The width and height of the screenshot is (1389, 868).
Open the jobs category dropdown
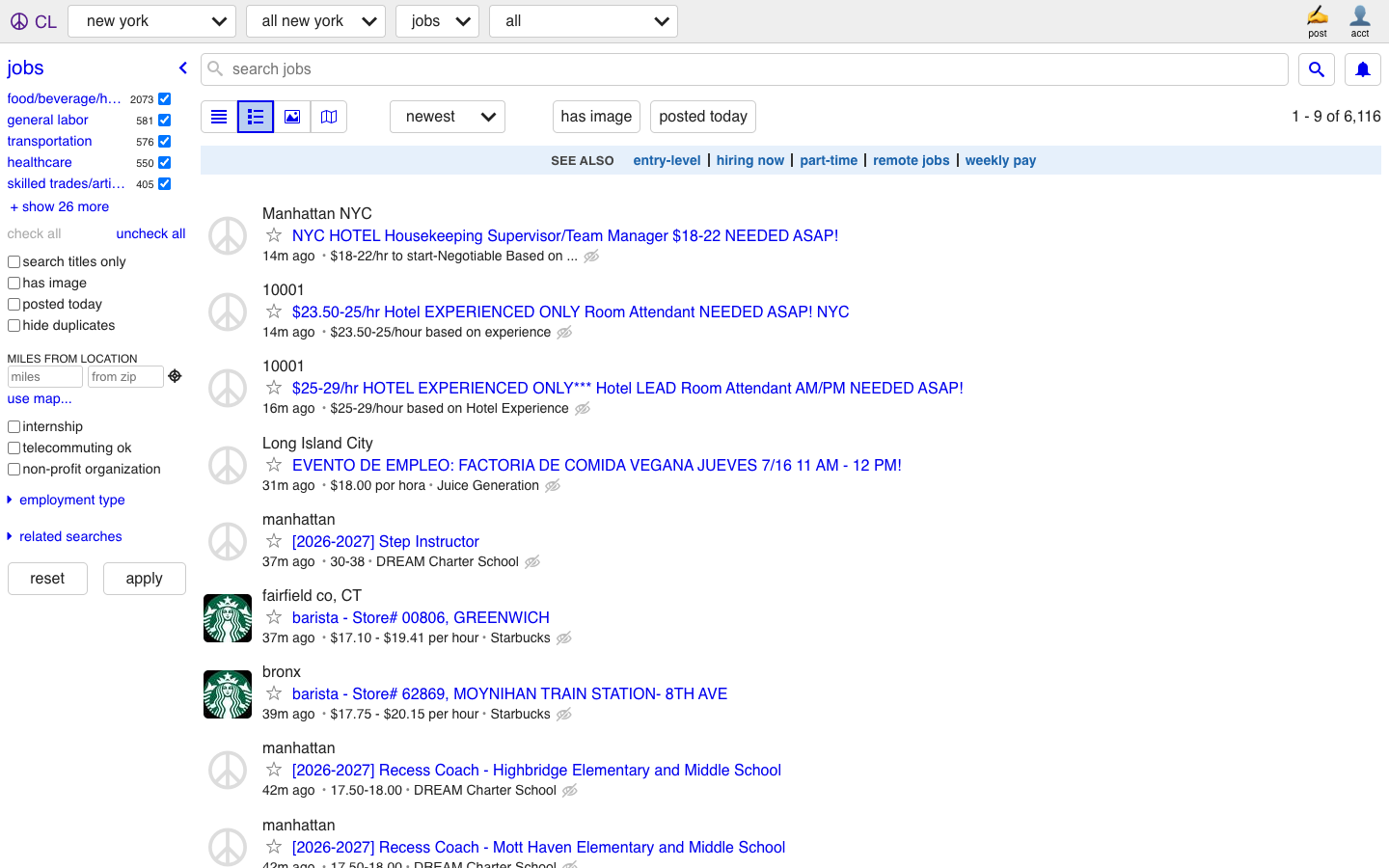point(437,21)
